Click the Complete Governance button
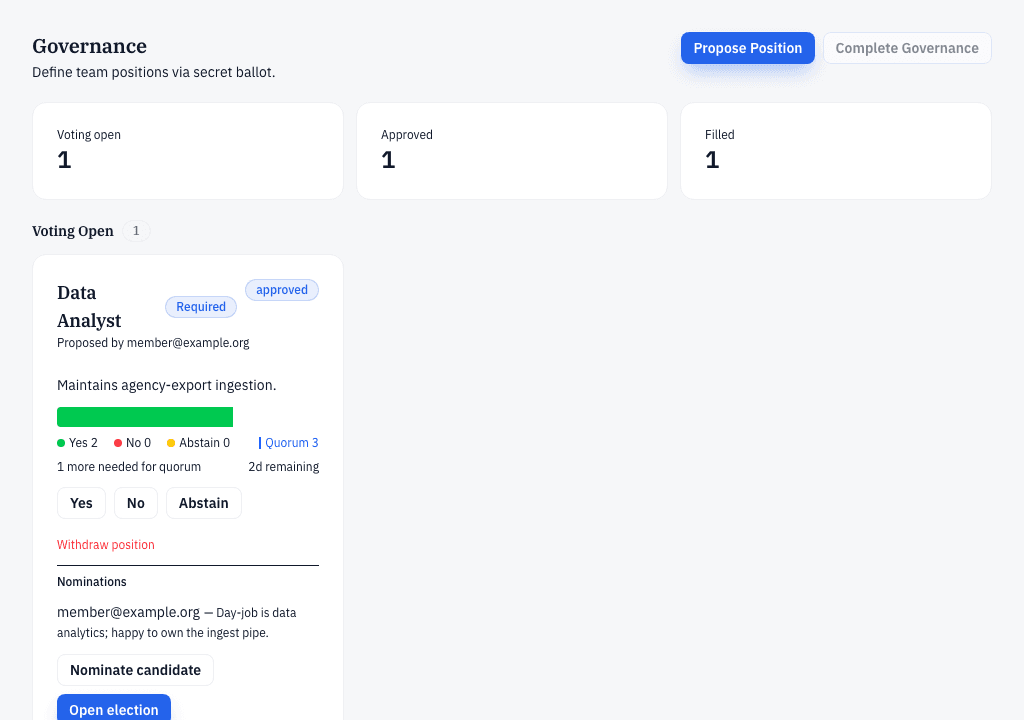This screenshot has width=1024, height=720. (x=907, y=48)
